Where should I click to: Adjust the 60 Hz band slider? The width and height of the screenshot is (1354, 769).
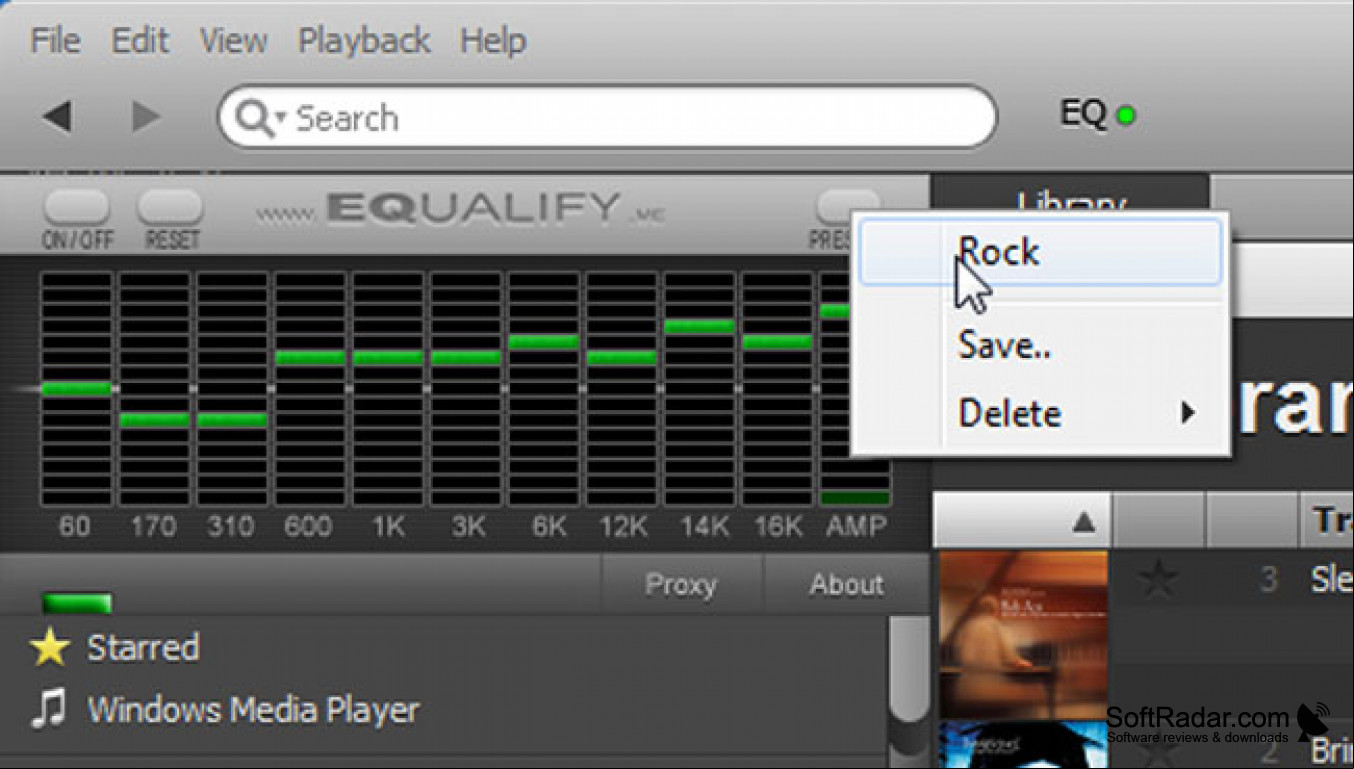point(76,388)
